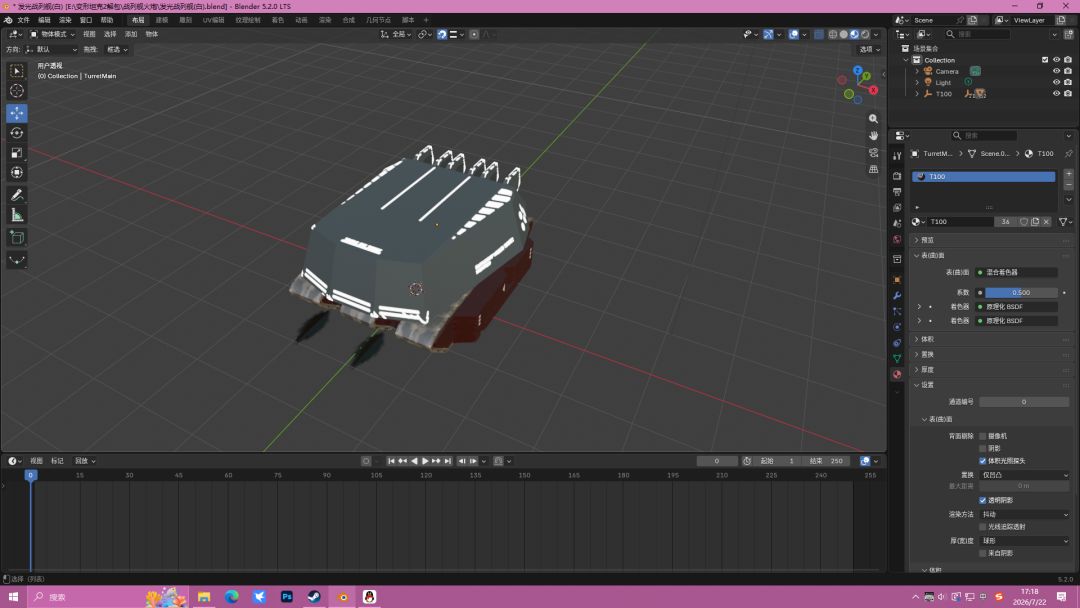This screenshot has height=608, width=1080.
Task: Hide the Camera object eye icon
Action: pyautogui.click(x=1057, y=71)
